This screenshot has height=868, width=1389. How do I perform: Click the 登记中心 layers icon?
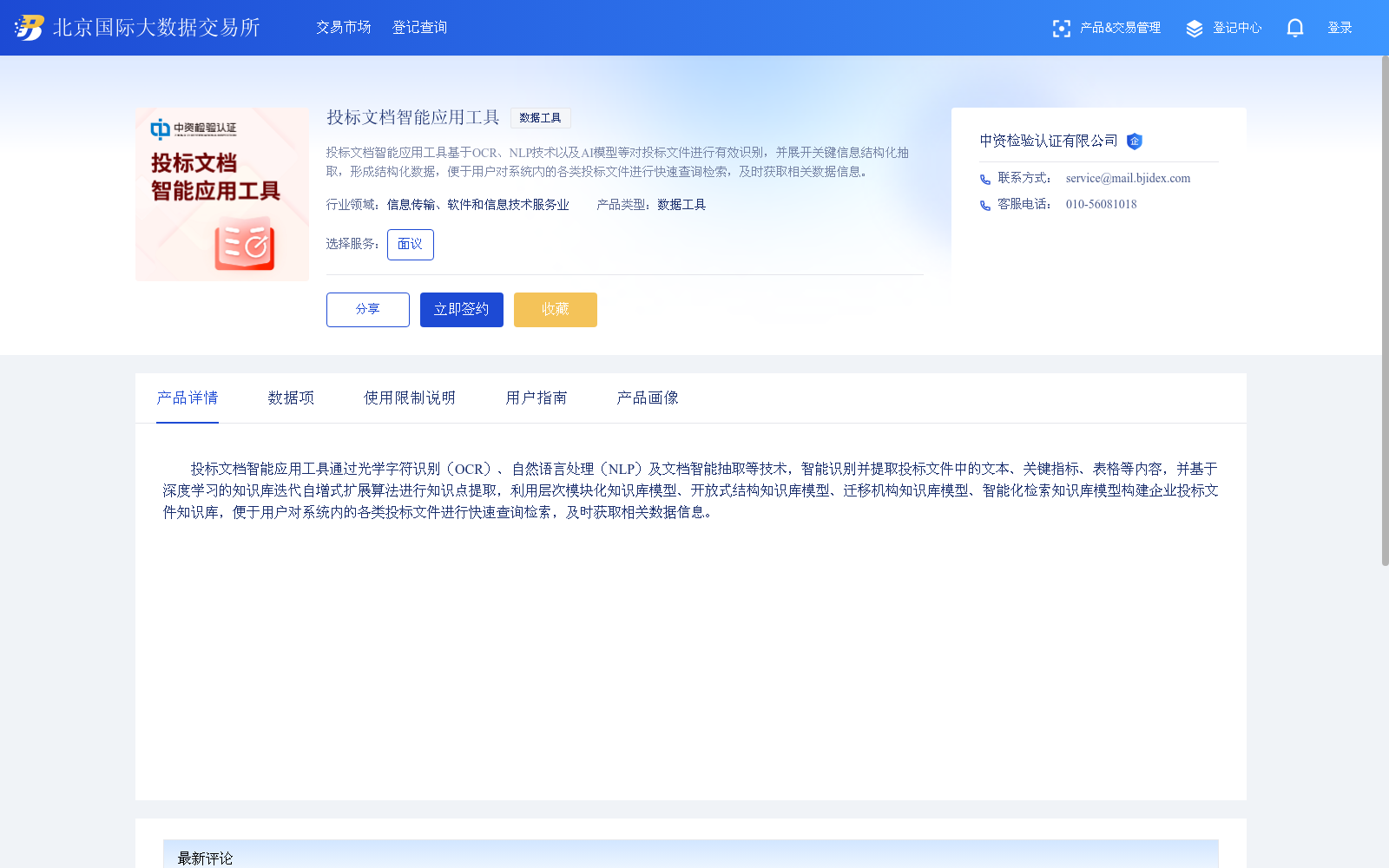point(1195,29)
